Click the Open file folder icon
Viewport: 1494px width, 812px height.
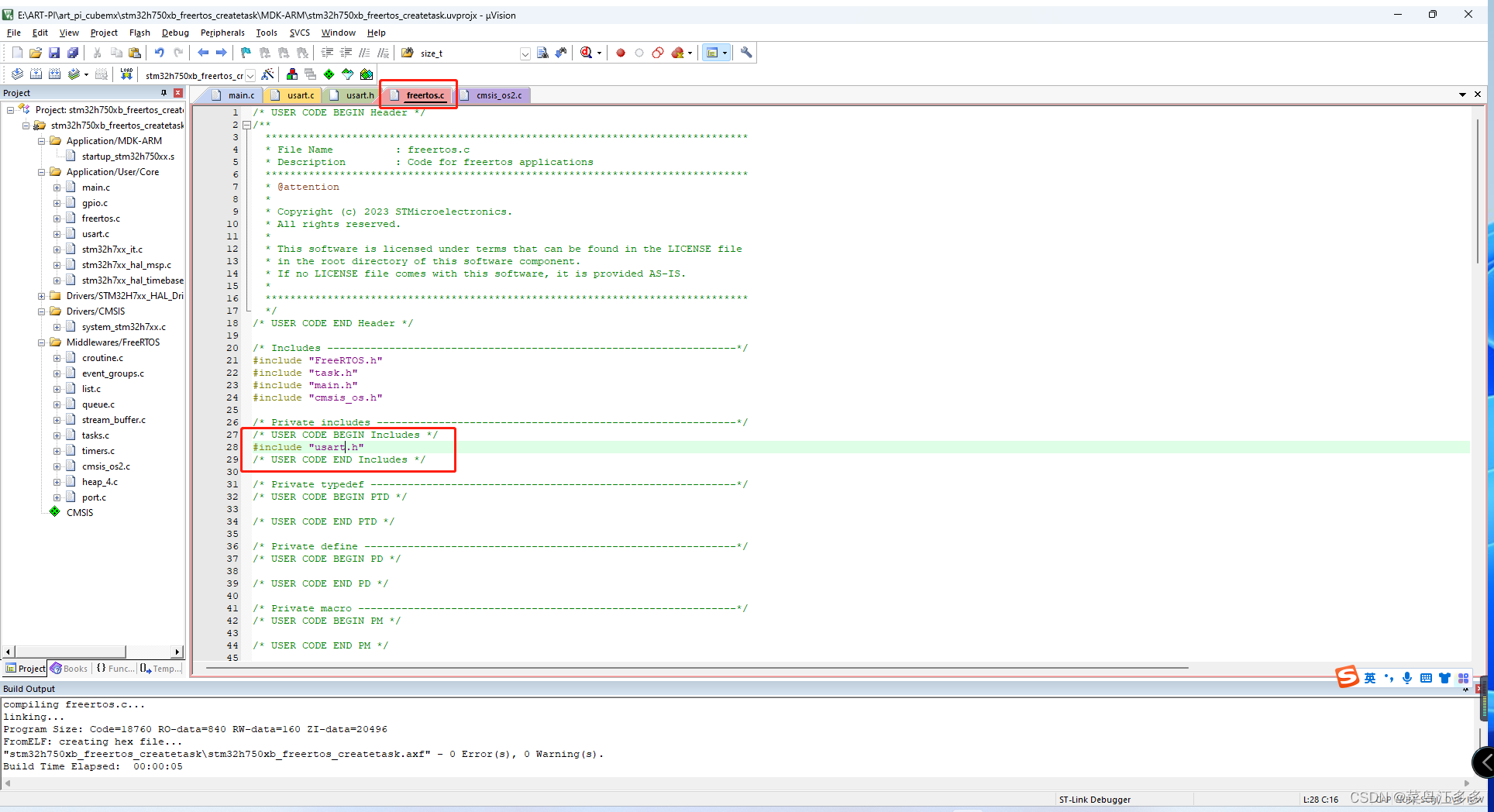(x=36, y=53)
